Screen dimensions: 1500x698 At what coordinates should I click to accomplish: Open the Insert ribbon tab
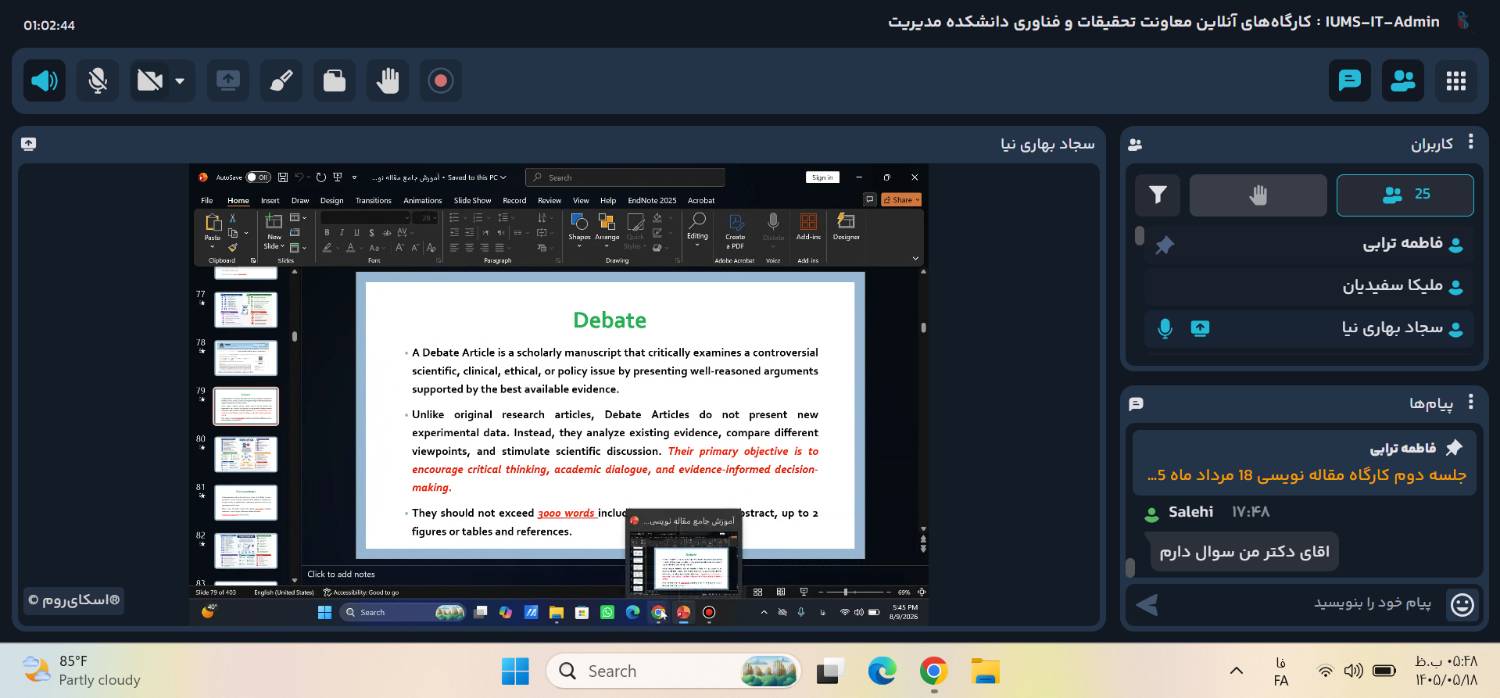[270, 200]
